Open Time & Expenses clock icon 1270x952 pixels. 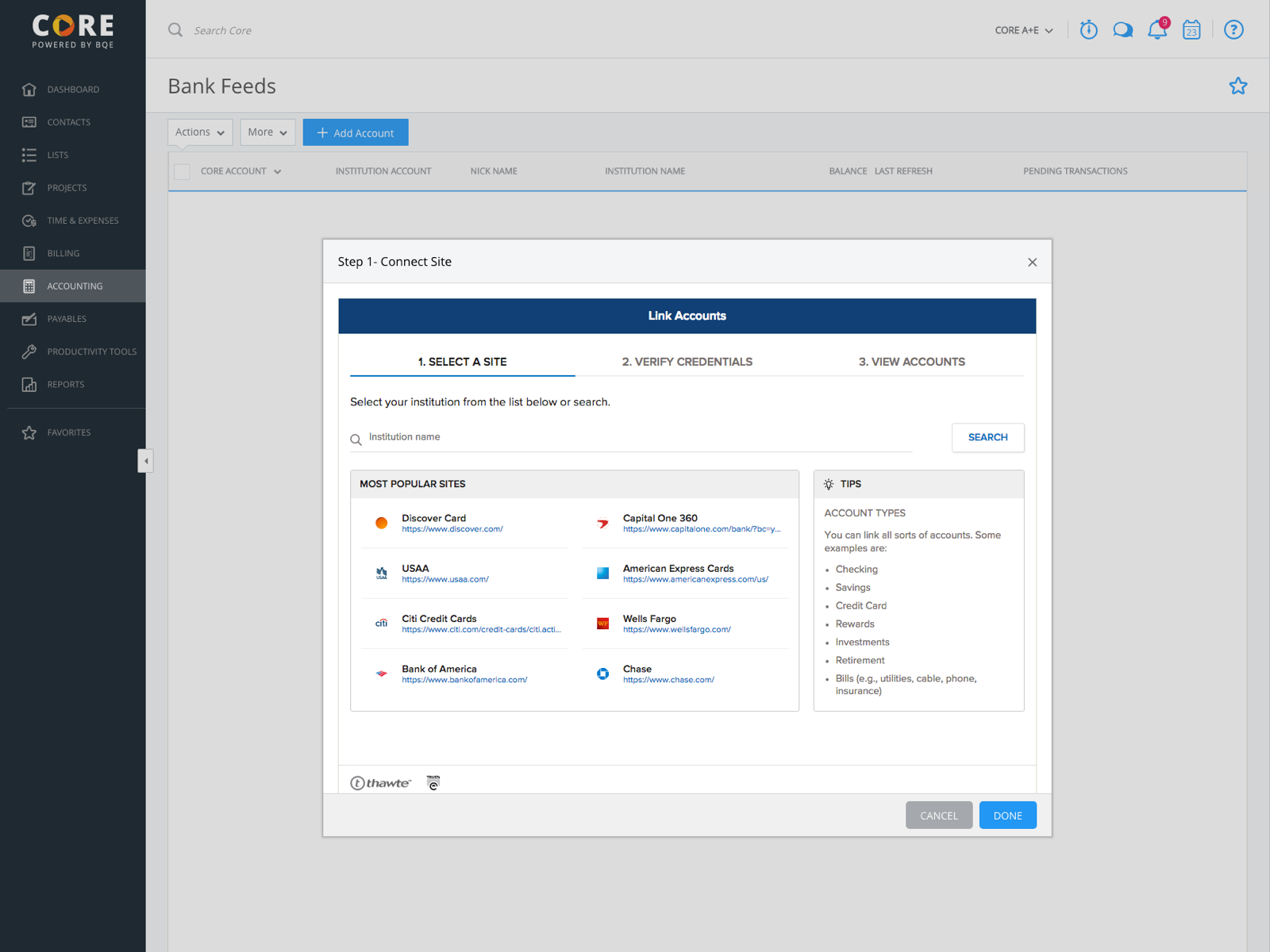click(x=29, y=221)
